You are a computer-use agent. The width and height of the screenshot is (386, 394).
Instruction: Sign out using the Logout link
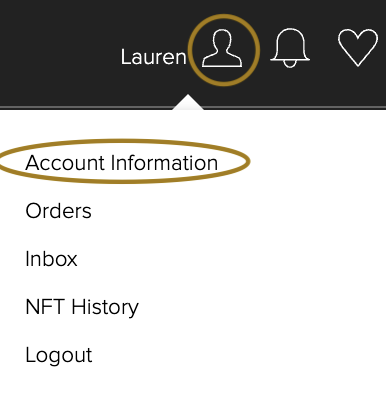tap(59, 355)
